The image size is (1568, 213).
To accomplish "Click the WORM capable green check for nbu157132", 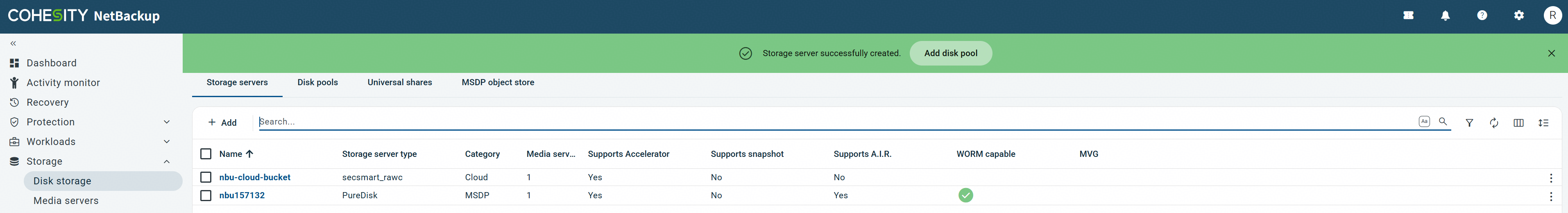I will tap(965, 195).
